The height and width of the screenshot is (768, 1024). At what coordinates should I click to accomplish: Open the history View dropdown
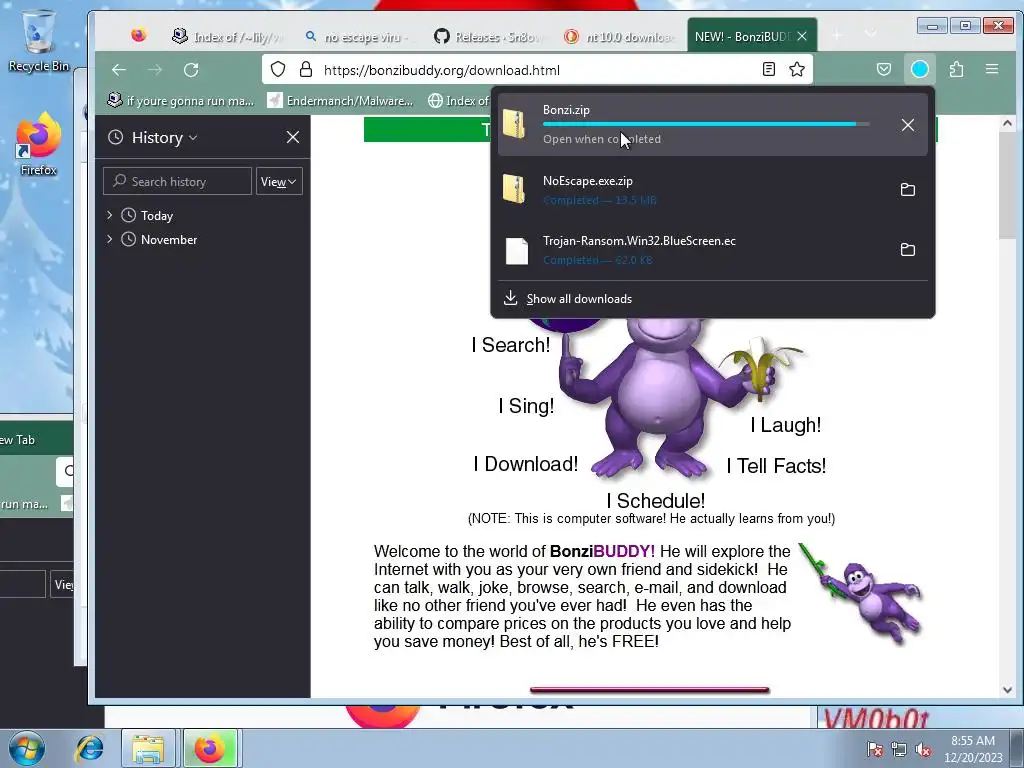click(x=279, y=182)
